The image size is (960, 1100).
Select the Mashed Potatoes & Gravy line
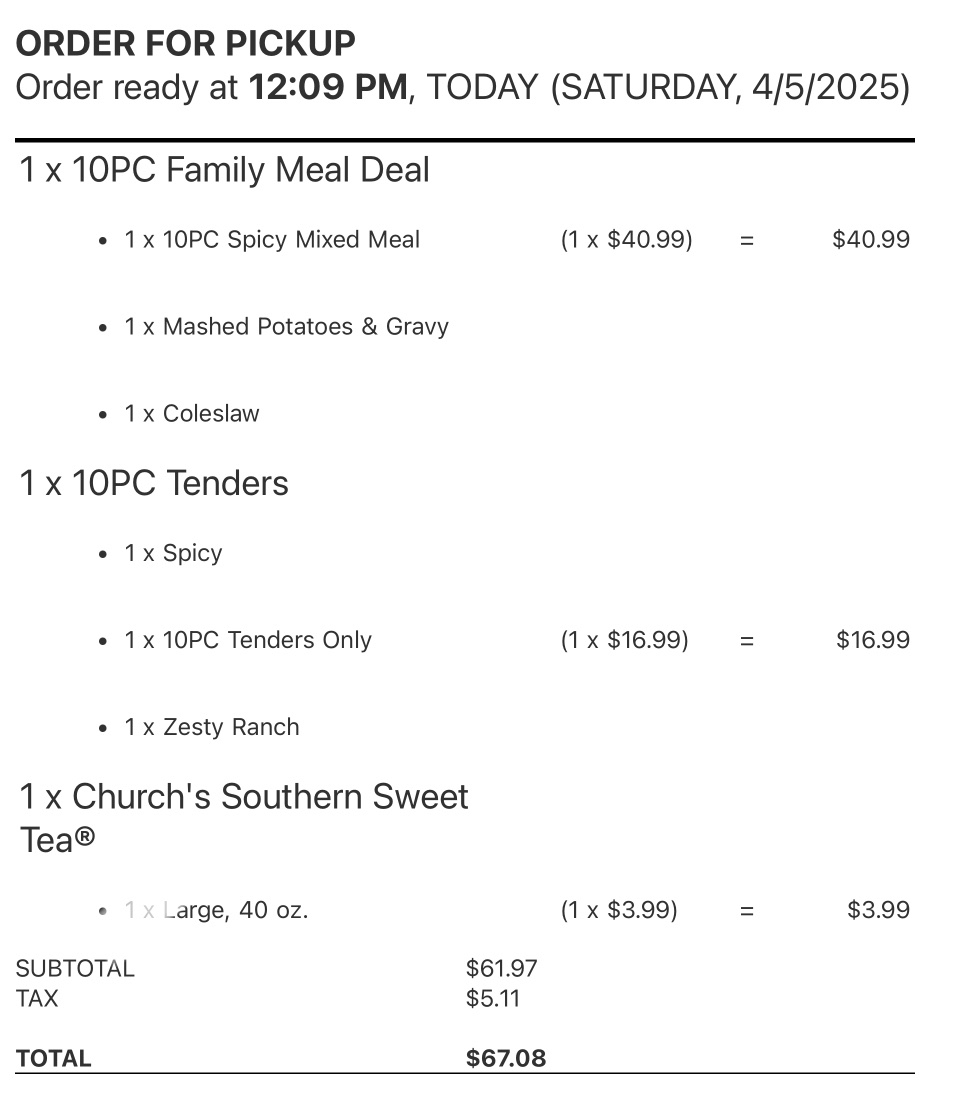(286, 327)
